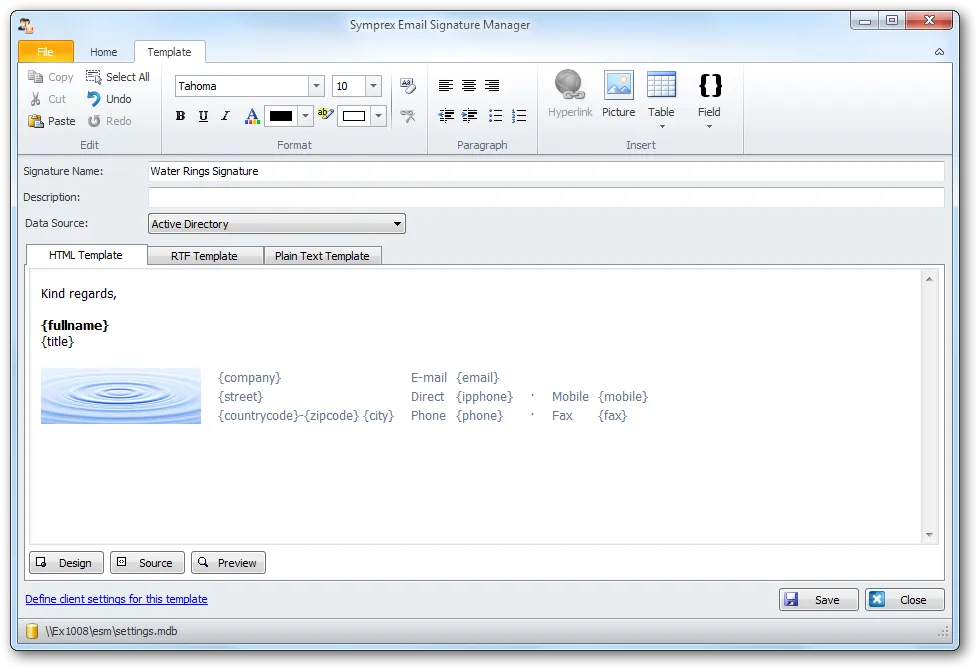The width and height of the screenshot is (978, 669).
Task: Click the Paste clipboard icon
Action: tap(36, 121)
